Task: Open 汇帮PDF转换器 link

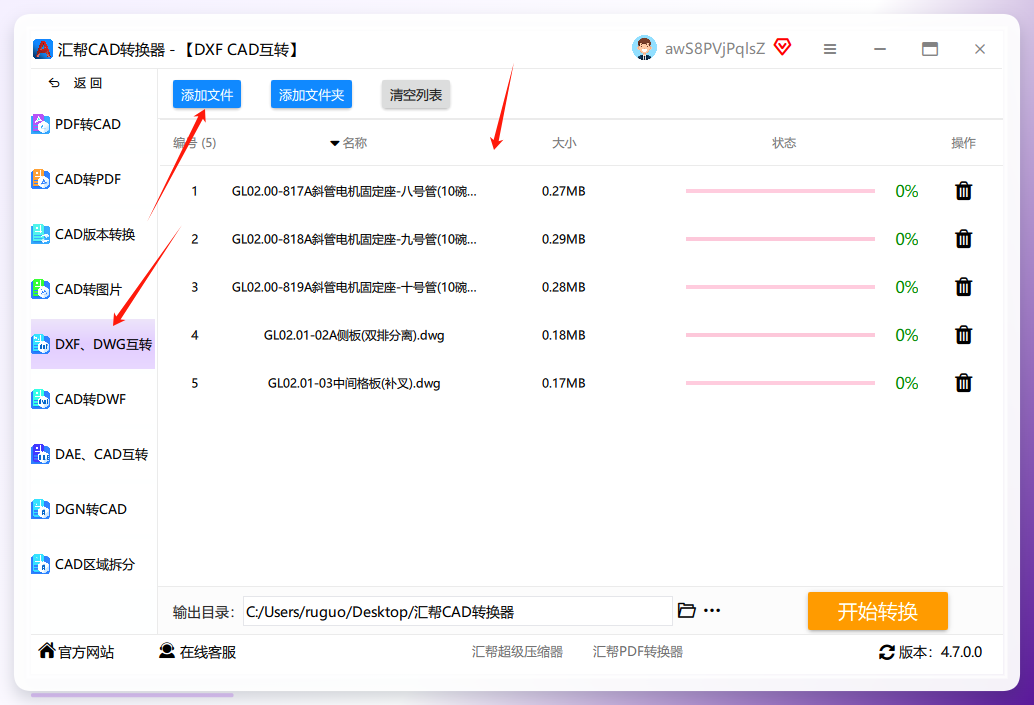Action: click(x=638, y=652)
